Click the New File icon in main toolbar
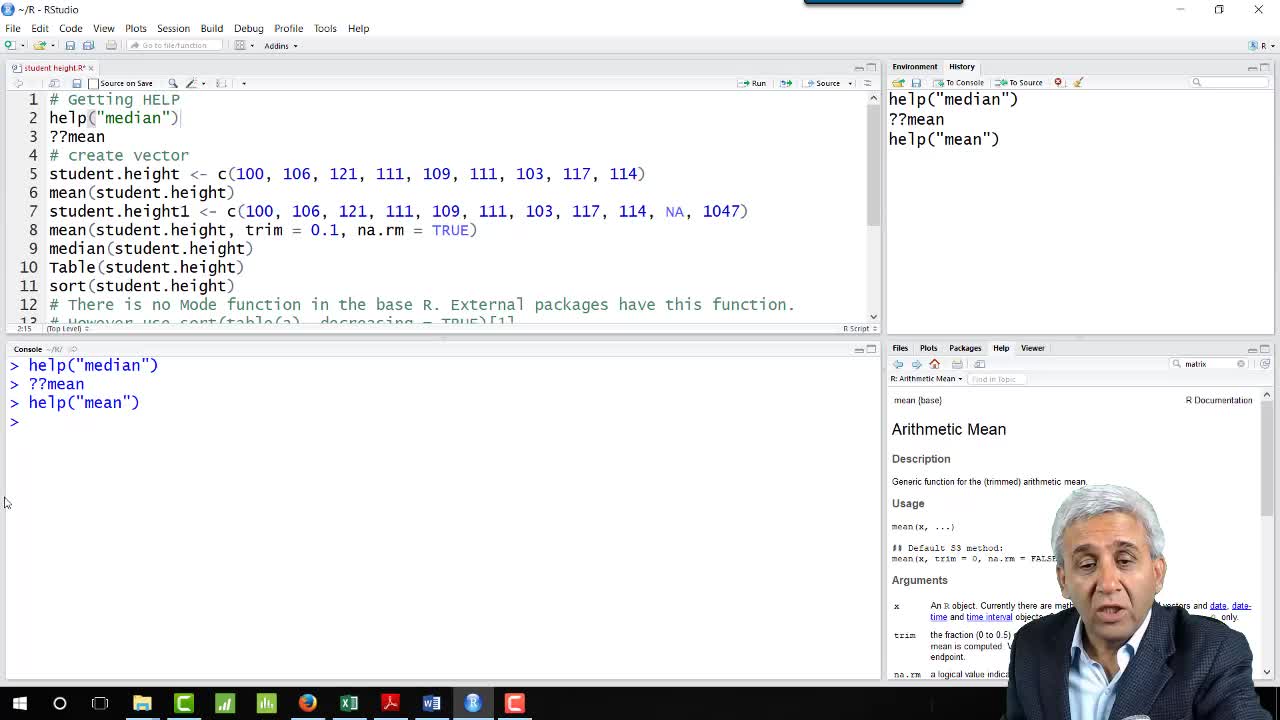 [x=10, y=45]
